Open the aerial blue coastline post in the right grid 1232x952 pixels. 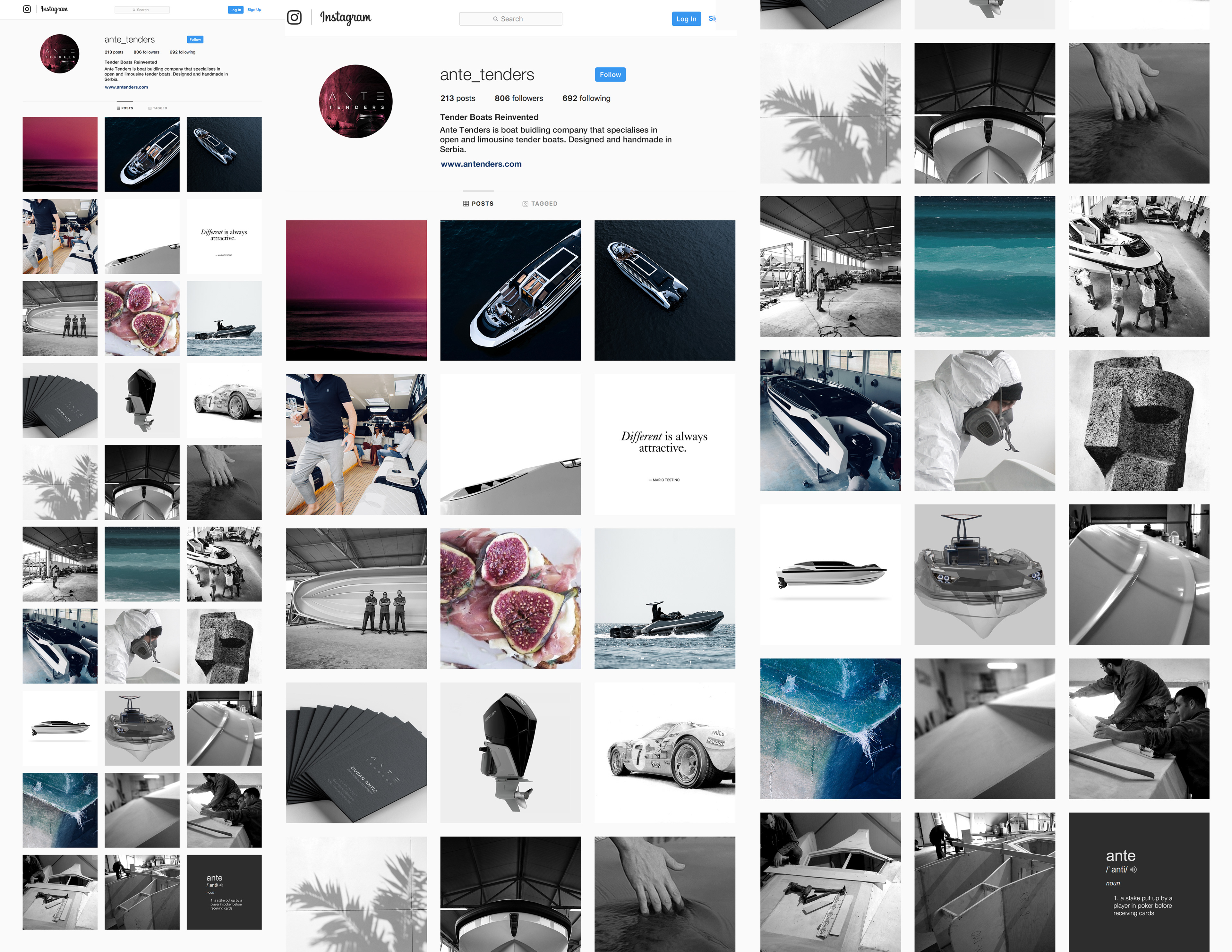(831, 729)
